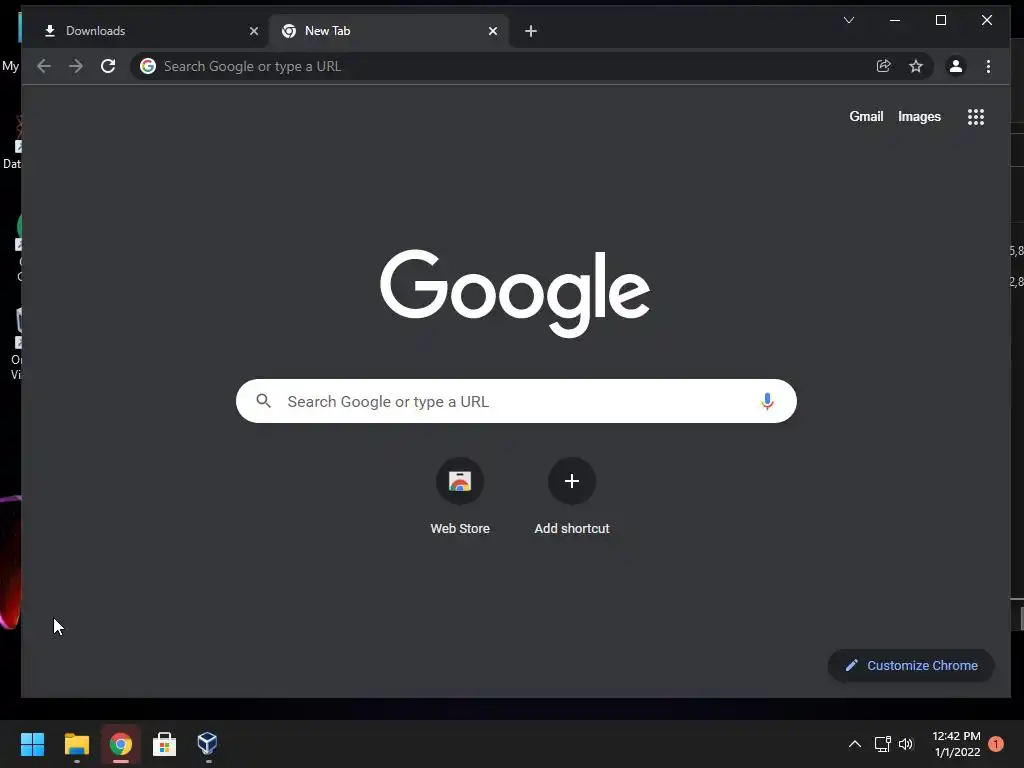Maximize the Chrome window

point(940,20)
